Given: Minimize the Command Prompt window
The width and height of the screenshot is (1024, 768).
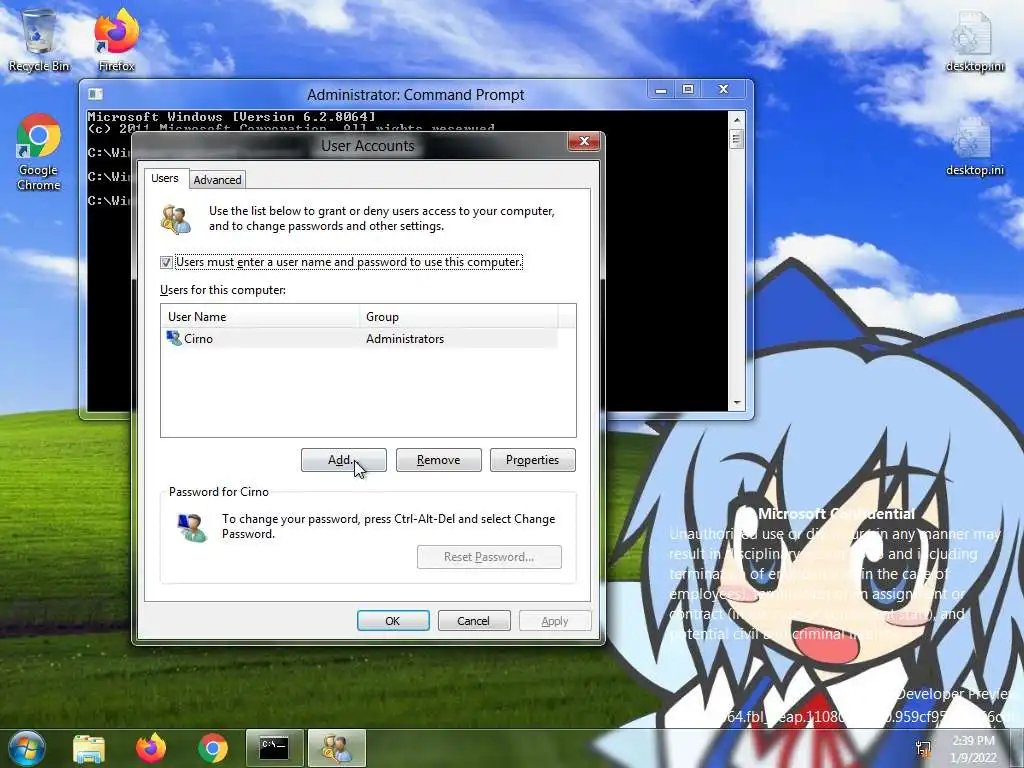Looking at the screenshot, I should [x=661, y=89].
